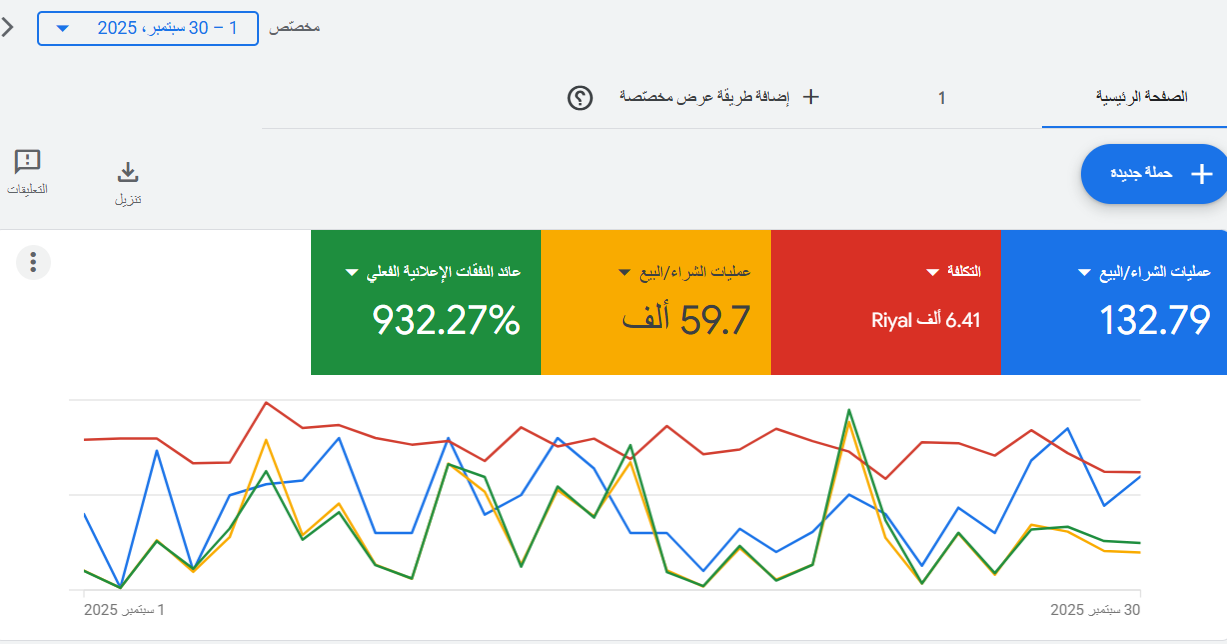The width and height of the screenshot is (1227, 644).
Task: Expand blue card metric dropdown عمليات الشراء/البيع
Action: [x=1145, y=271]
